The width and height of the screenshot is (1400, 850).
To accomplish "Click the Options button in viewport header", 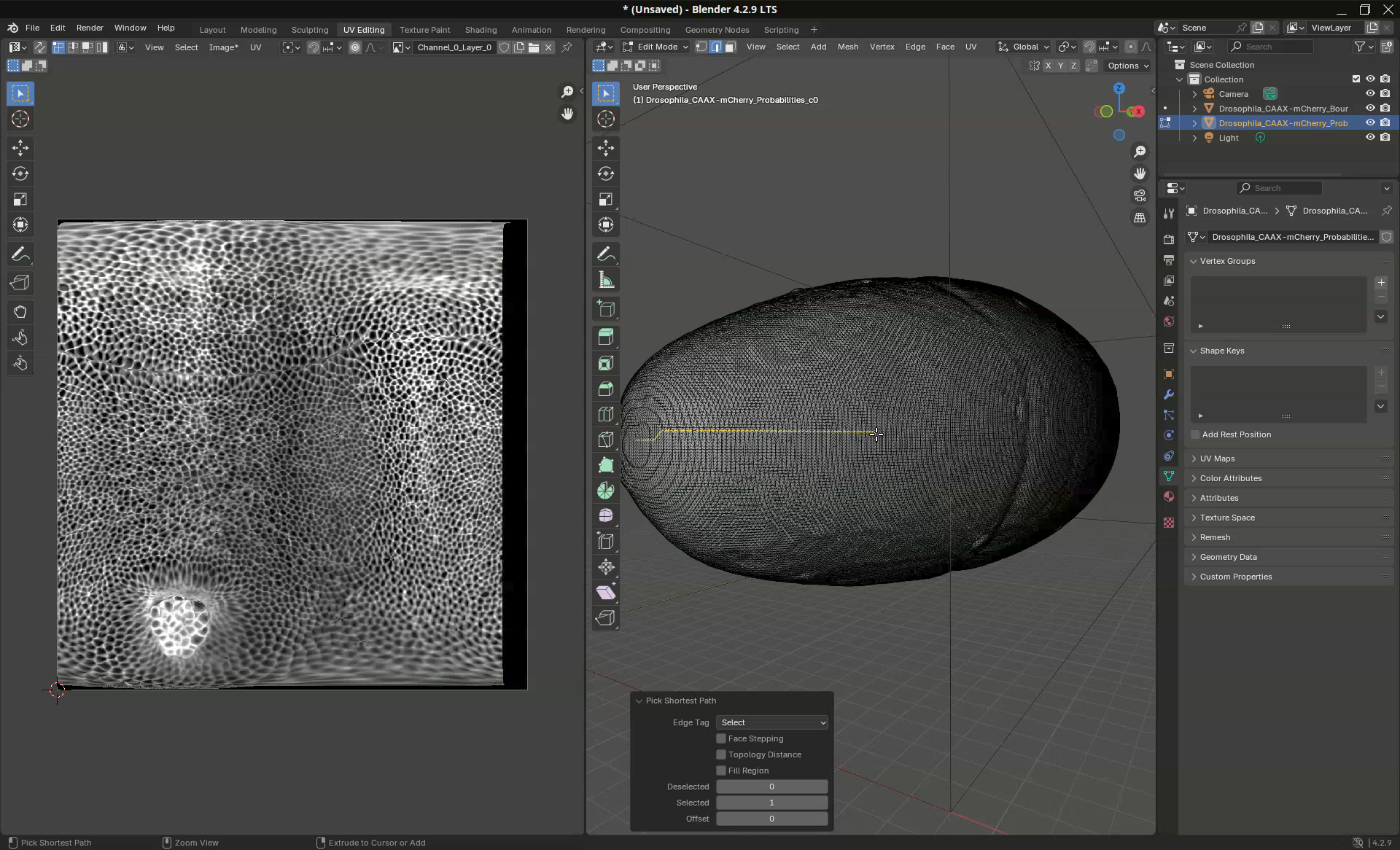I will click(1127, 66).
